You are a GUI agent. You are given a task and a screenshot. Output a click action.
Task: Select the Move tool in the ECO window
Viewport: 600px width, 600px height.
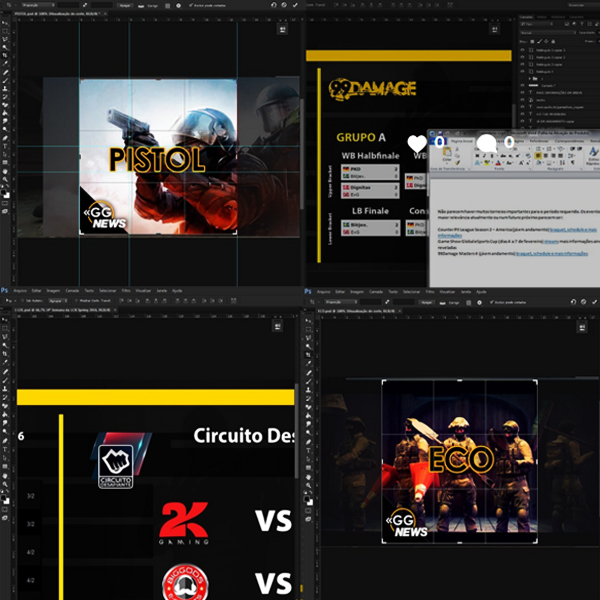point(308,320)
